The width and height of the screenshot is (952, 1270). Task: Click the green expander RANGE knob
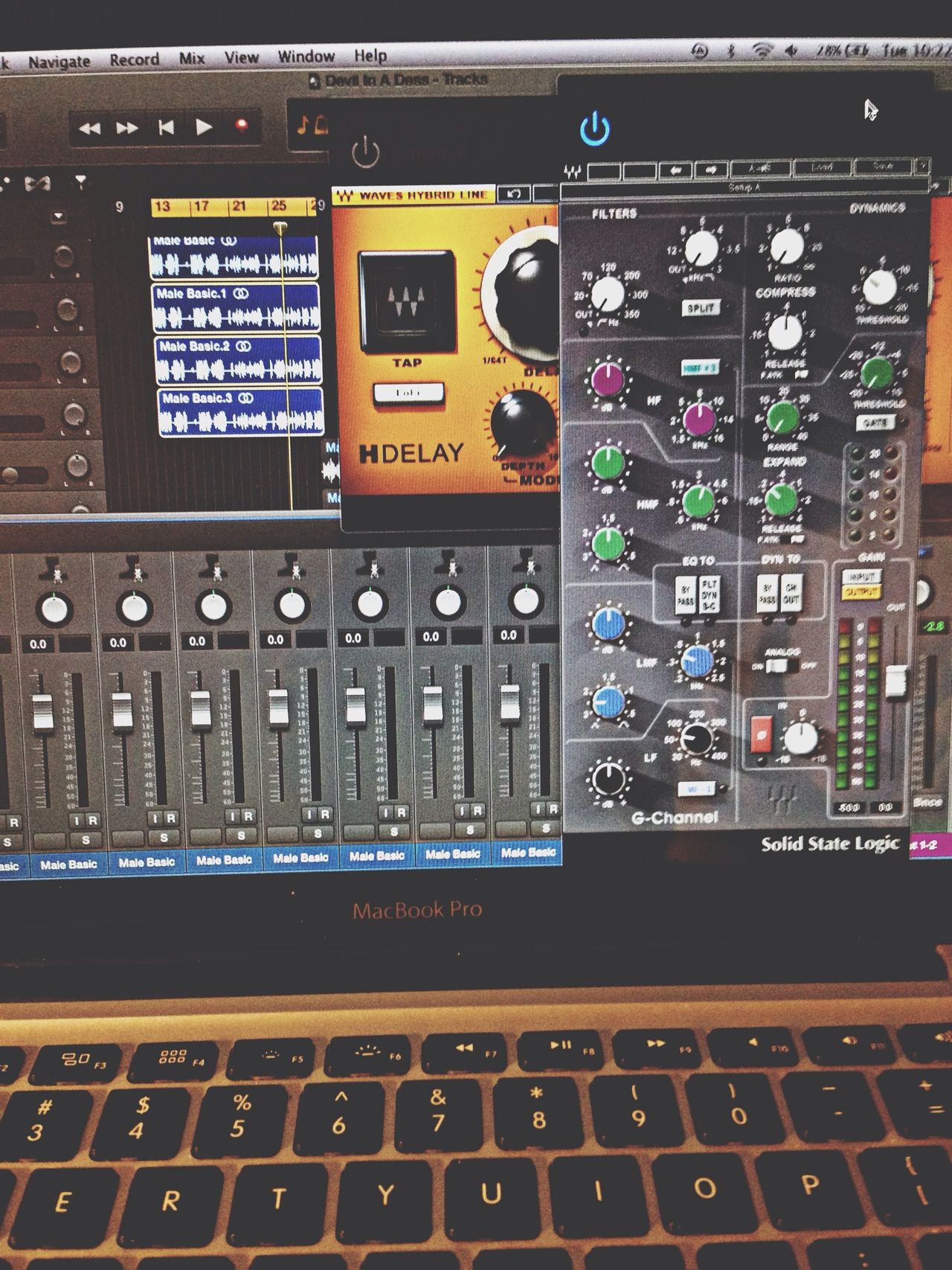[x=782, y=419]
